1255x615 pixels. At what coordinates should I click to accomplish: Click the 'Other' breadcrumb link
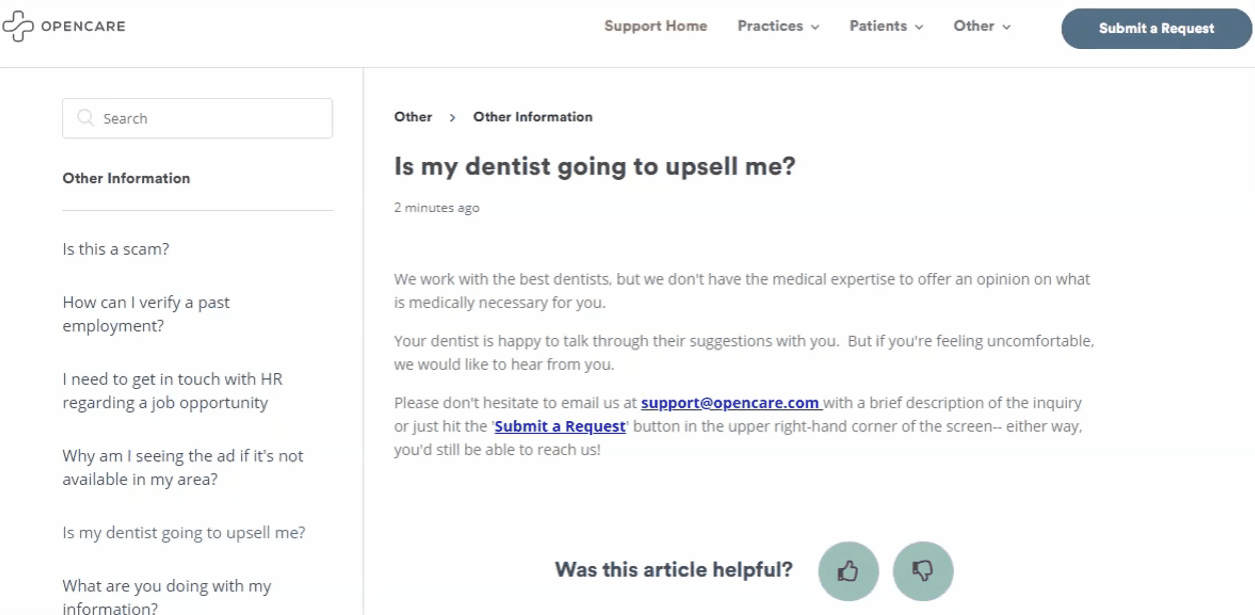413,117
